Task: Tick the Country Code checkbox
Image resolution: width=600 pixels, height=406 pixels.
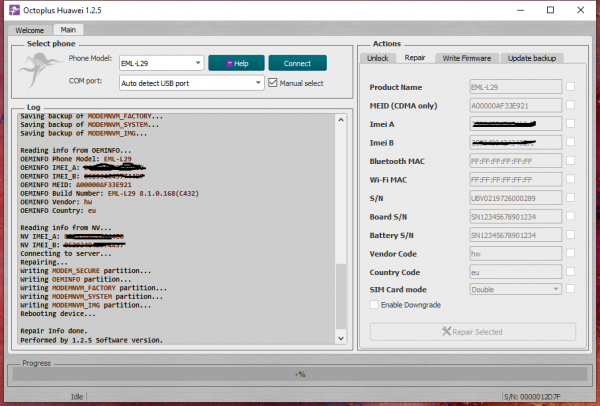Action: 570,272
